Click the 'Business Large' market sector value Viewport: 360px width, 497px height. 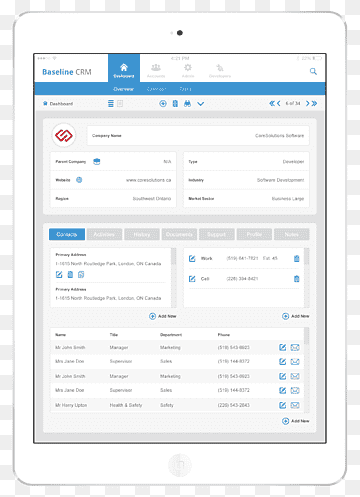pyautogui.click(x=288, y=199)
